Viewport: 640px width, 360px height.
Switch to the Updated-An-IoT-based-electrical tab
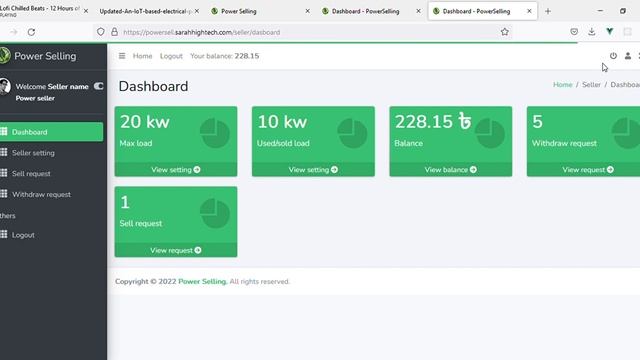point(145,11)
